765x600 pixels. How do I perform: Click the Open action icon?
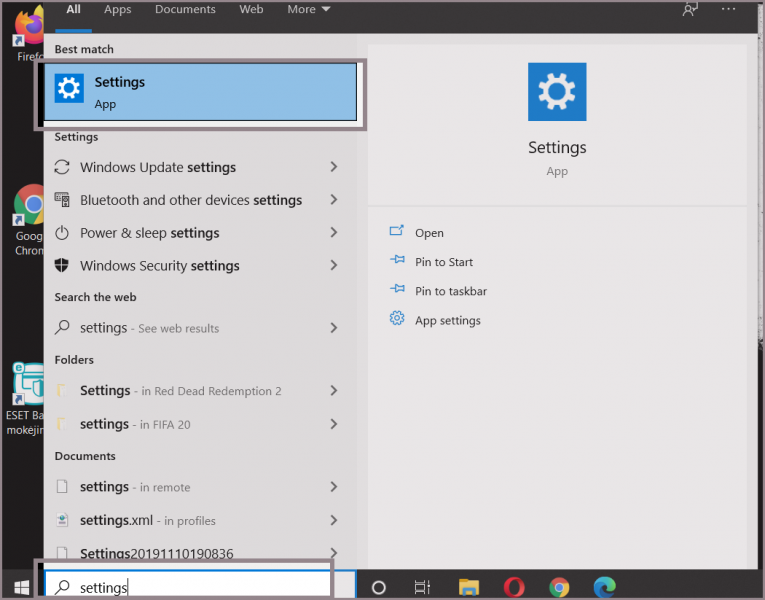397,230
